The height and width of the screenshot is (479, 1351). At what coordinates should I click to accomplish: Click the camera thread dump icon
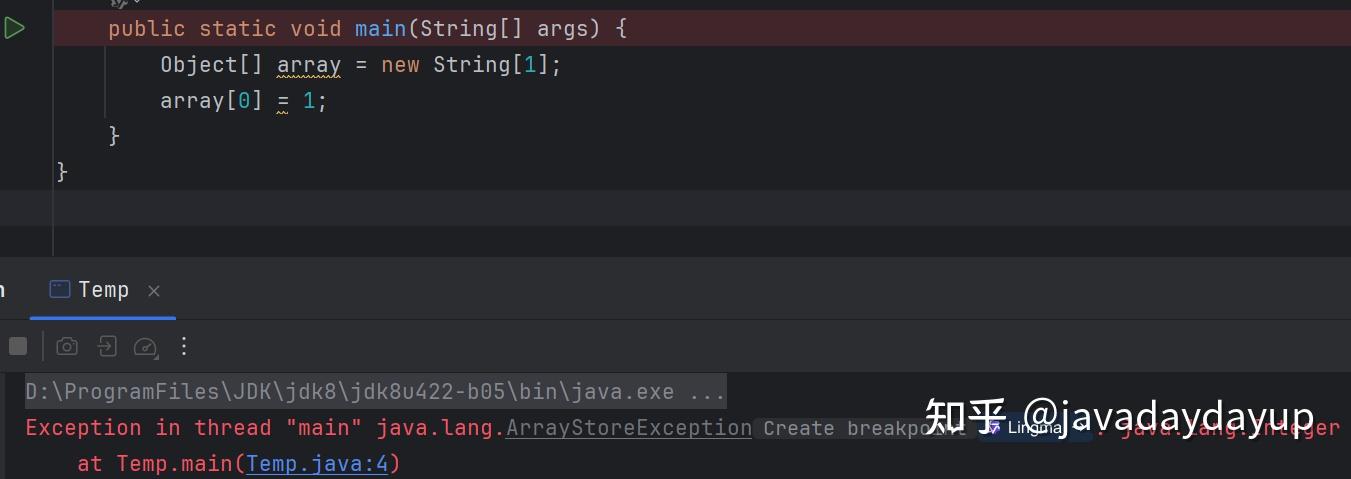coord(67,346)
